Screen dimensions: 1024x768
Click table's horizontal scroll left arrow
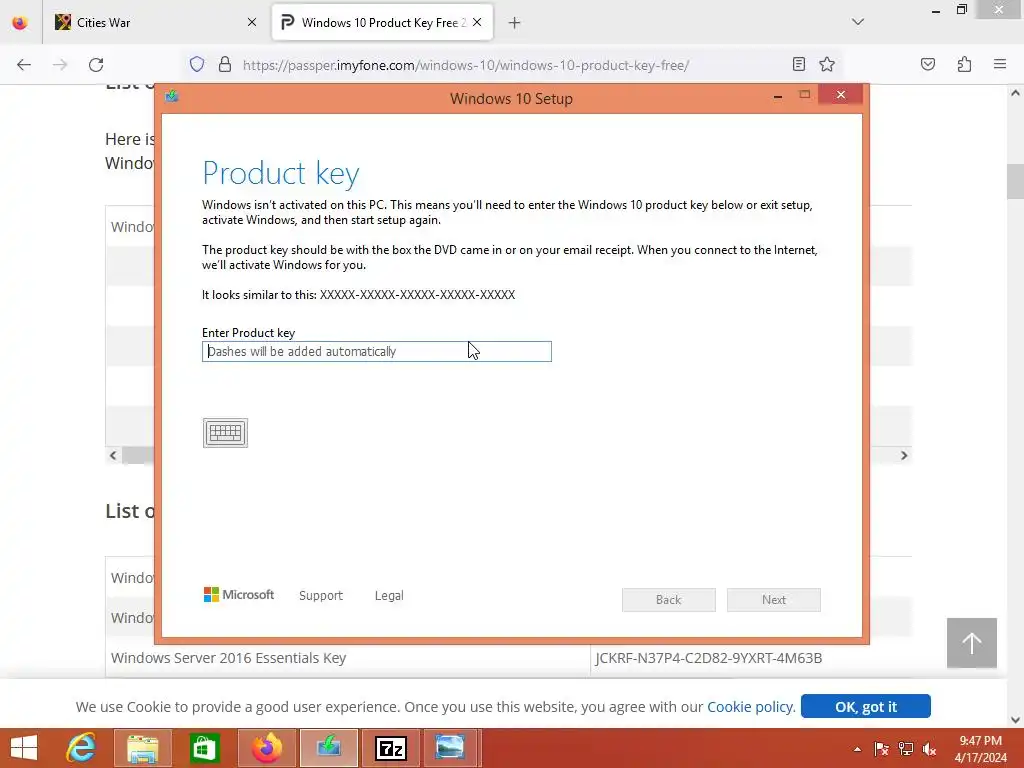[113, 455]
